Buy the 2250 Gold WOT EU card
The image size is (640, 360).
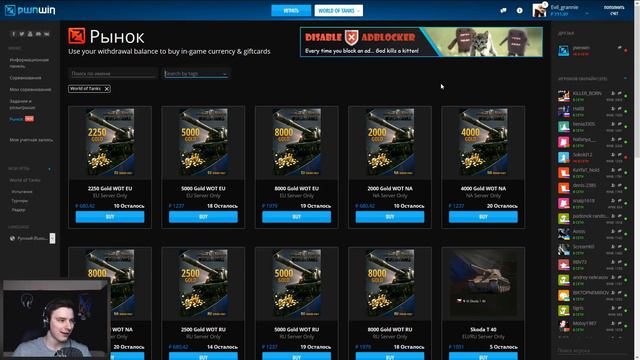click(110, 217)
